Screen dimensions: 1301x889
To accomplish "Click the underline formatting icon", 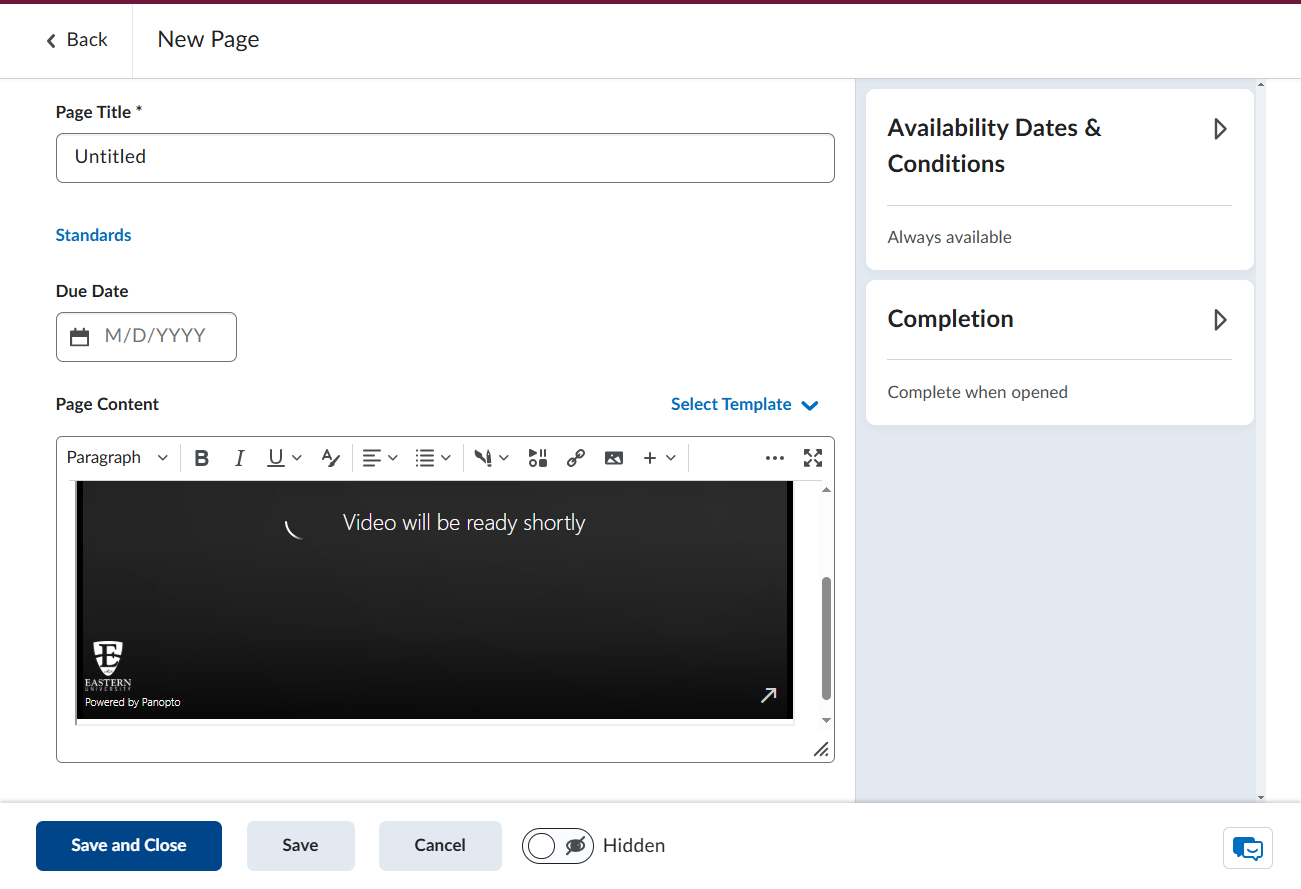I will (276, 458).
